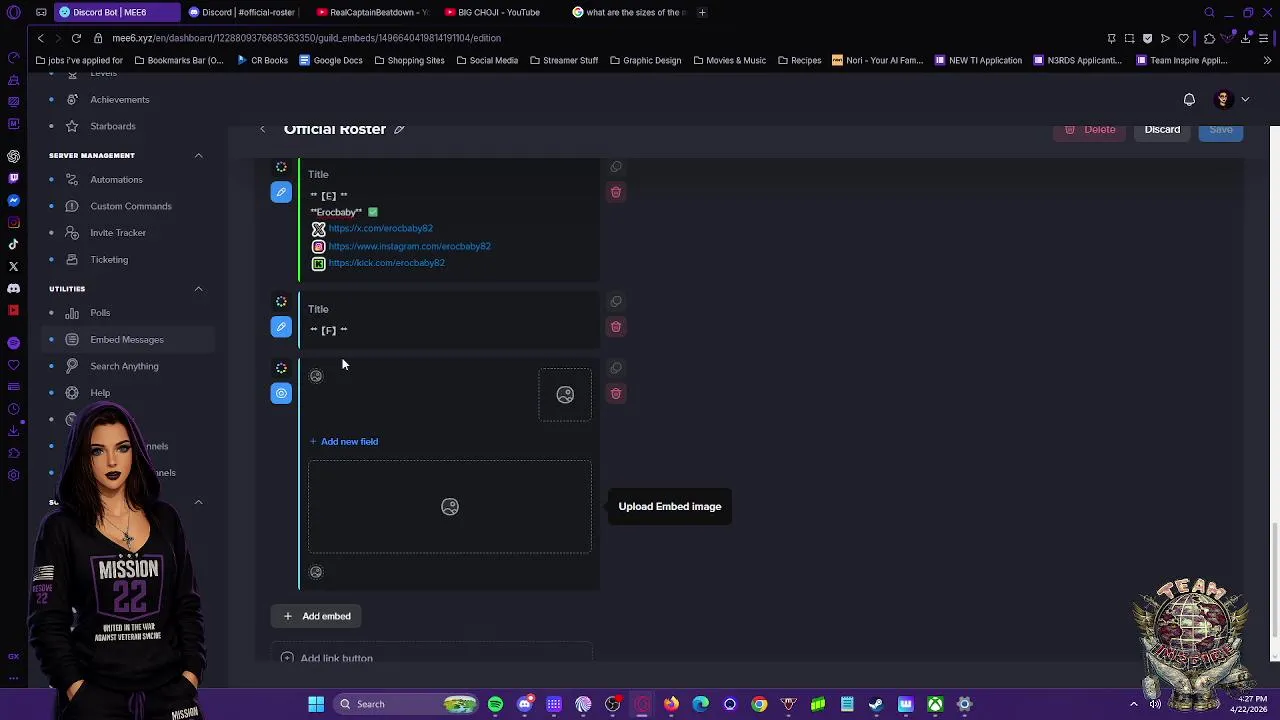
Task: Collapse the Server Management section
Action: coord(198,155)
